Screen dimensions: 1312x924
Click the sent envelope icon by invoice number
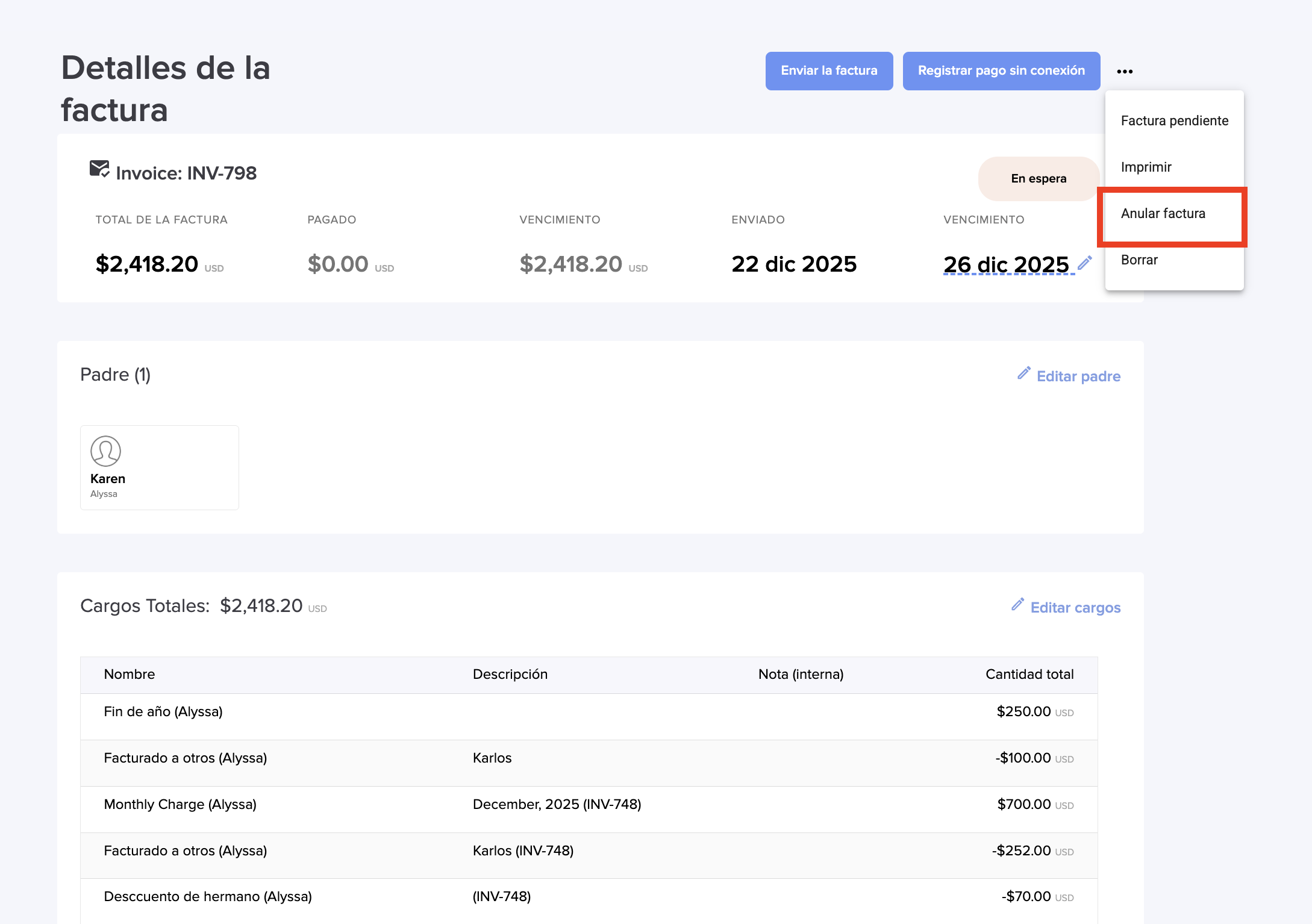coord(99,169)
